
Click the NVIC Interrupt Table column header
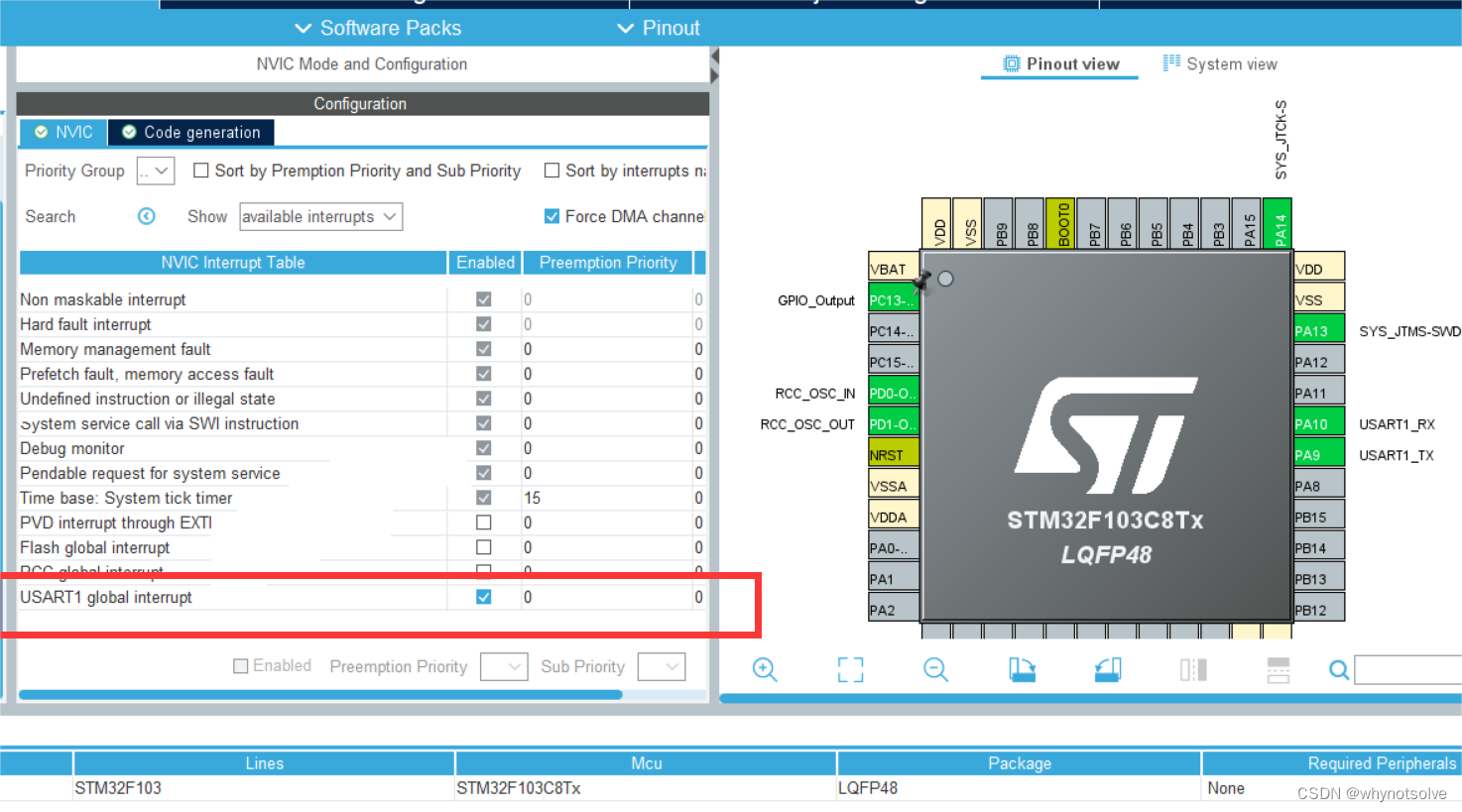click(233, 263)
